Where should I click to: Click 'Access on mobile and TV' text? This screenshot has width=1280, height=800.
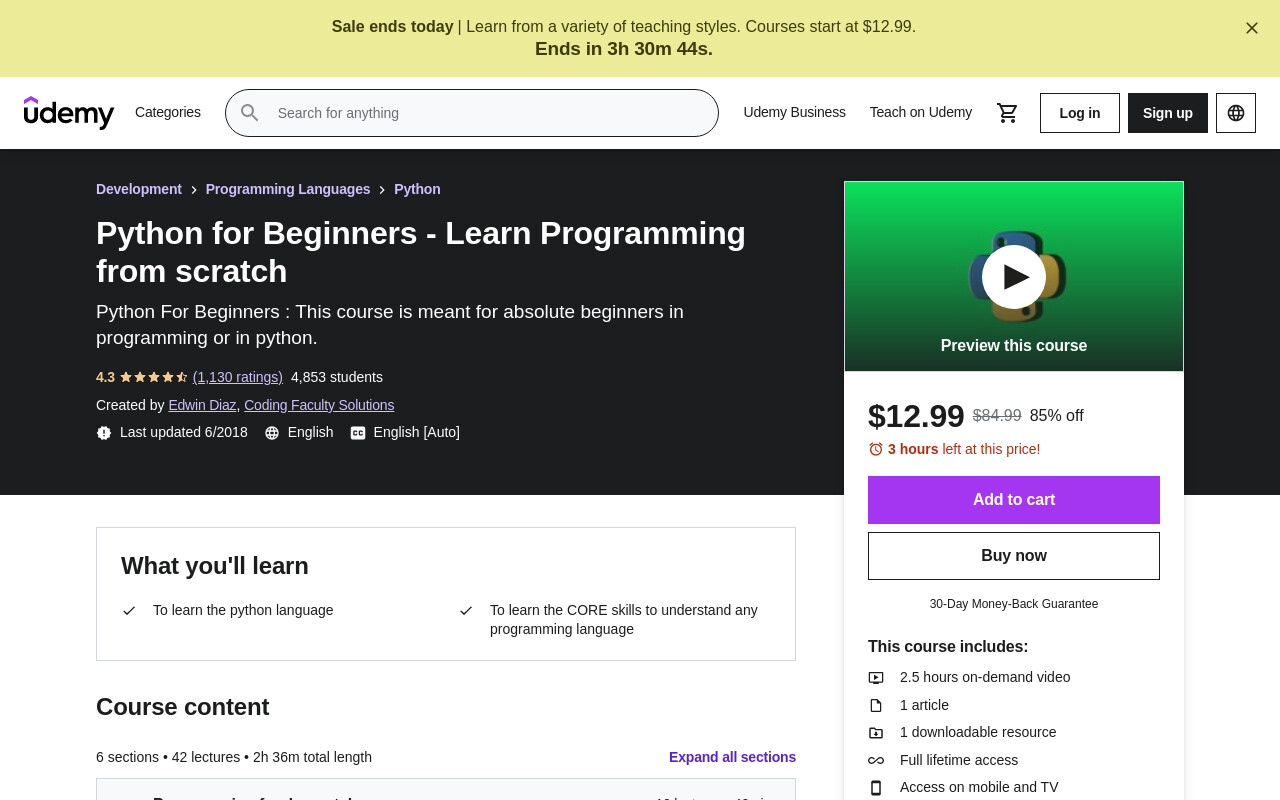pos(979,787)
